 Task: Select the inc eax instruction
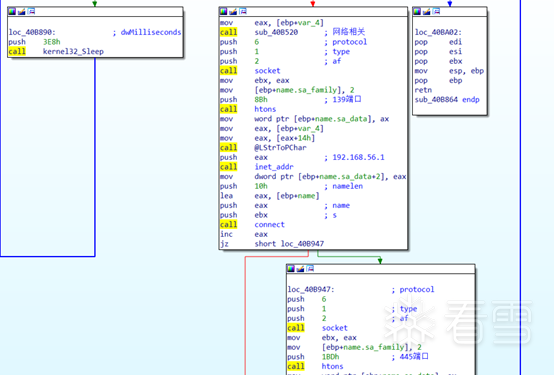pos(244,234)
